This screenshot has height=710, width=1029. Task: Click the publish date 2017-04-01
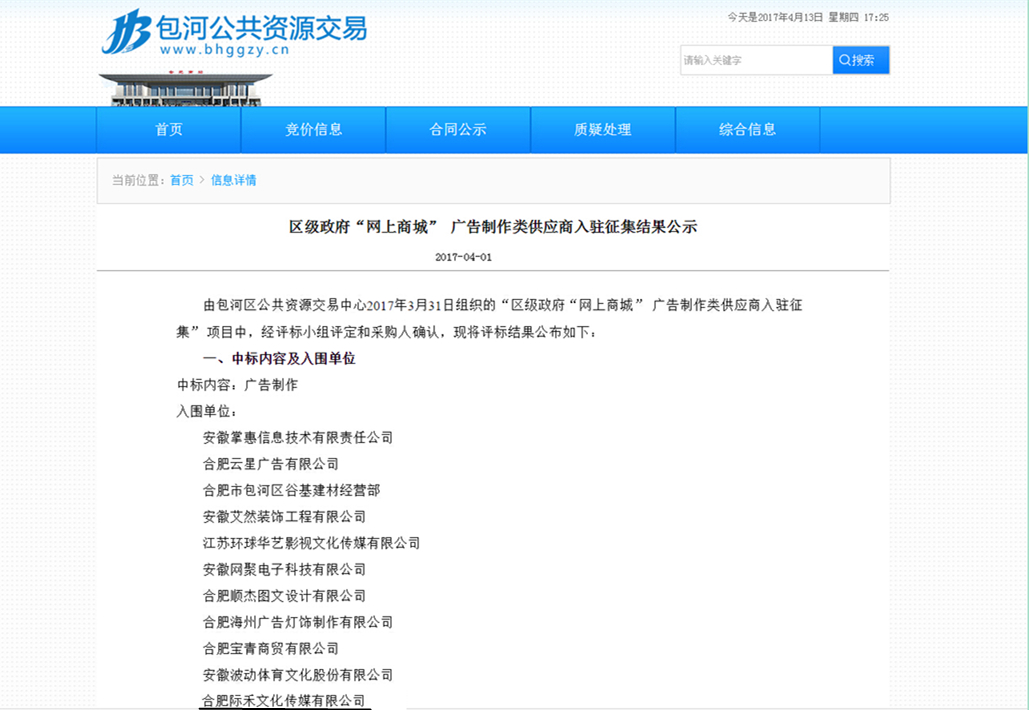click(463, 257)
